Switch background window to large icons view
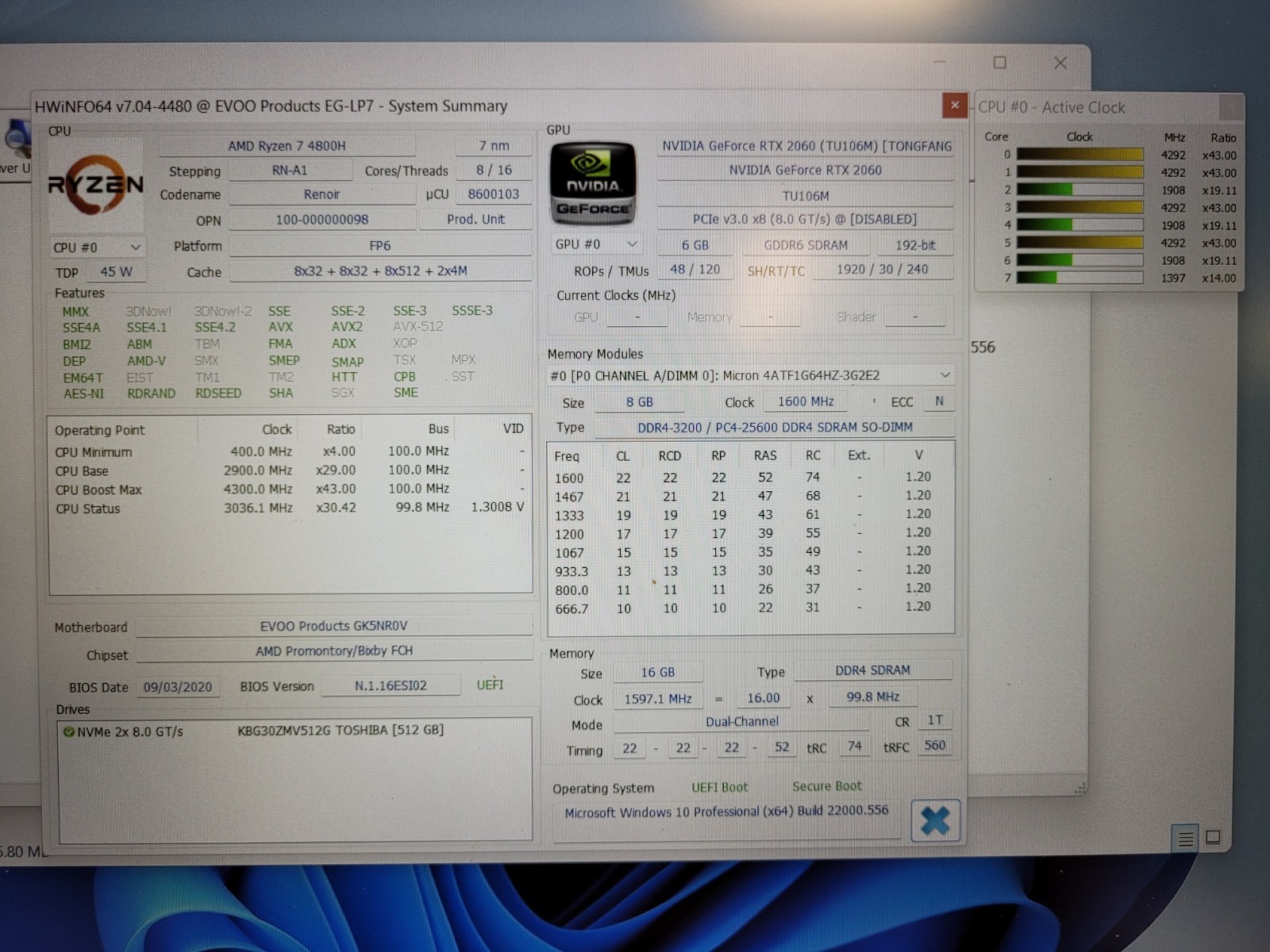 click(1213, 837)
